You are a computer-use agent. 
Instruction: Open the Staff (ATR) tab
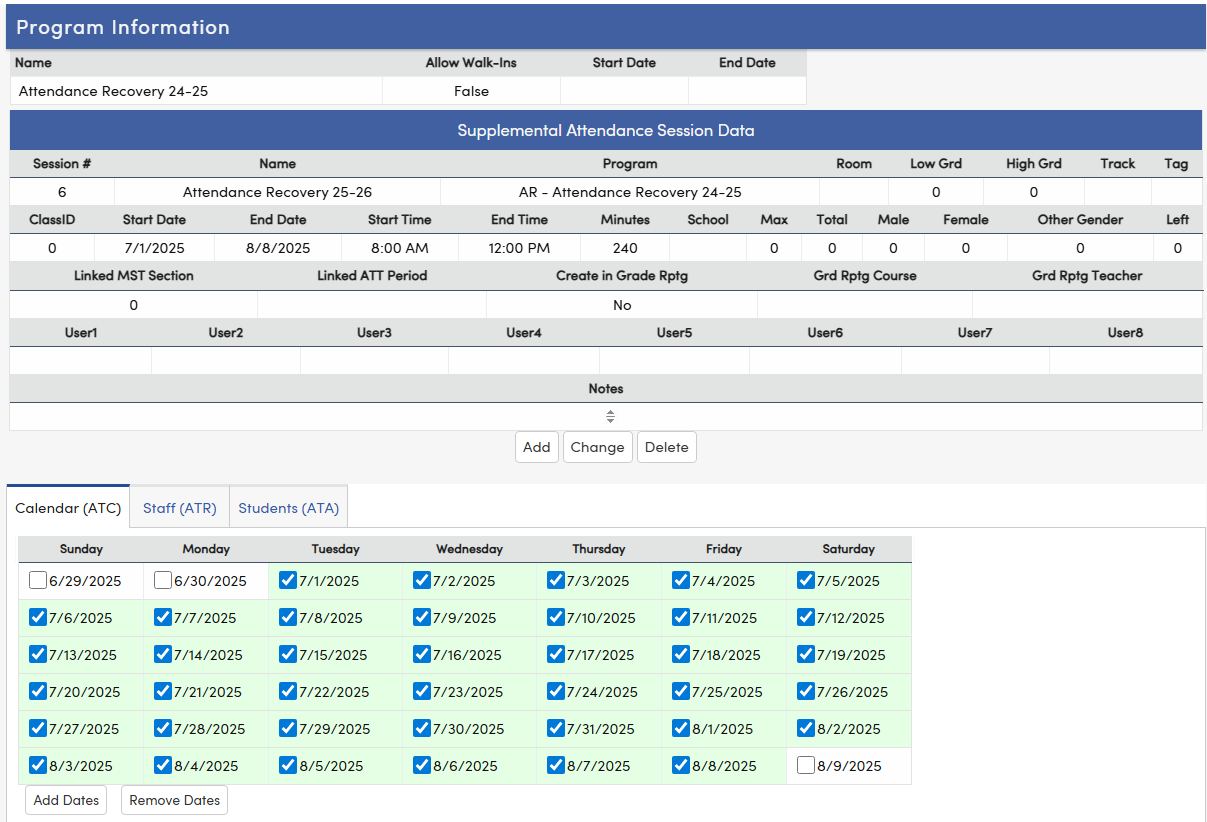click(x=180, y=508)
